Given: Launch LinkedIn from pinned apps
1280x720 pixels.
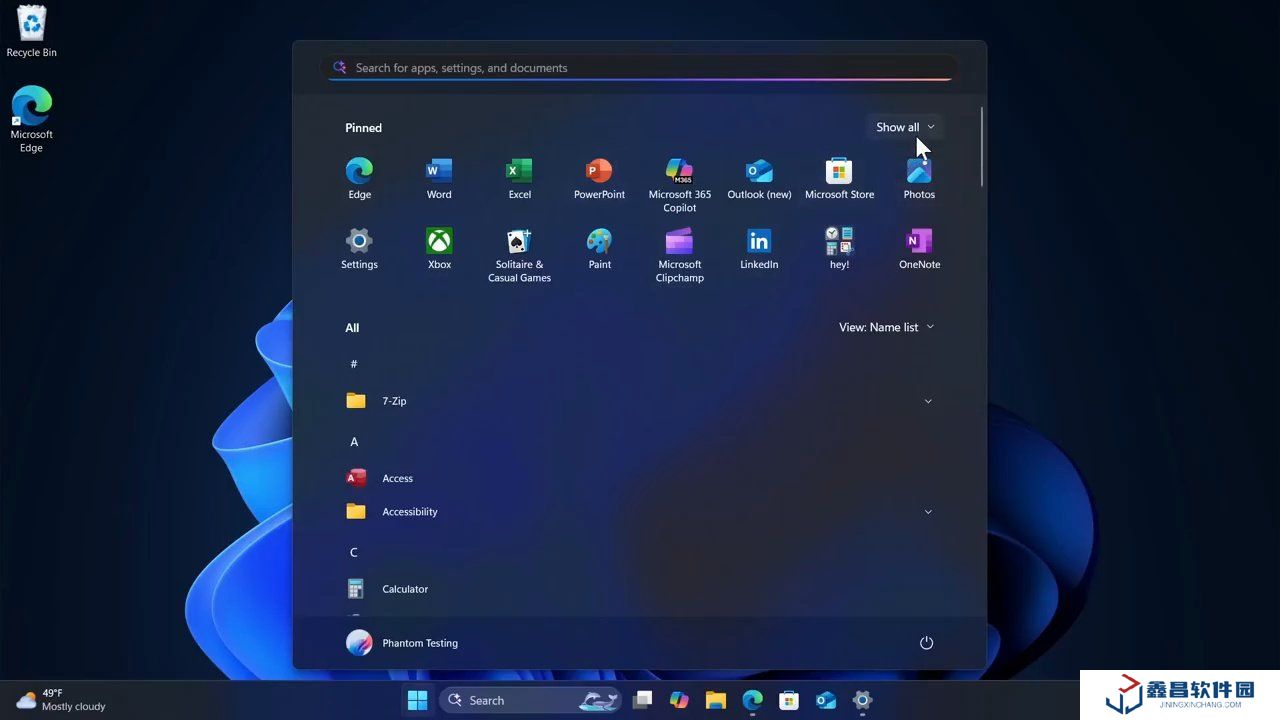Looking at the screenshot, I should [x=759, y=248].
